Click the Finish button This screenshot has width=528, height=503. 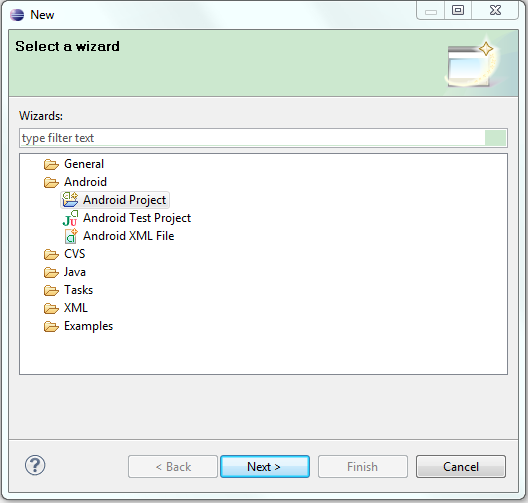(363, 467)
